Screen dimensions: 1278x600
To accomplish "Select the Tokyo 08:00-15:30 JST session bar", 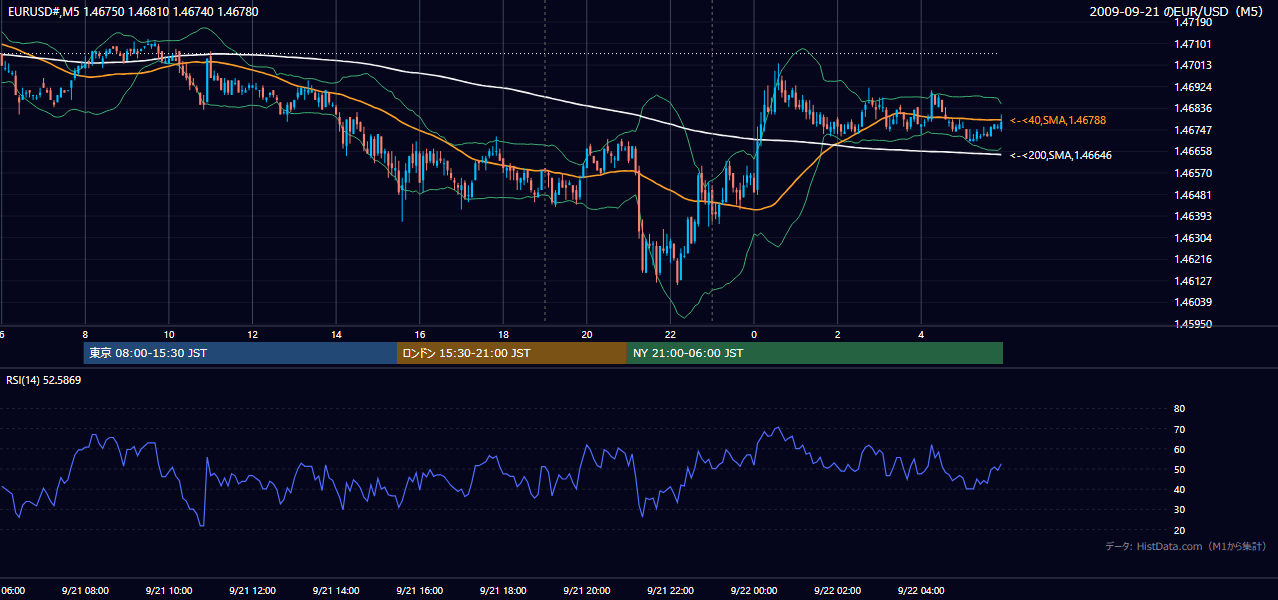I will point(240,353).
